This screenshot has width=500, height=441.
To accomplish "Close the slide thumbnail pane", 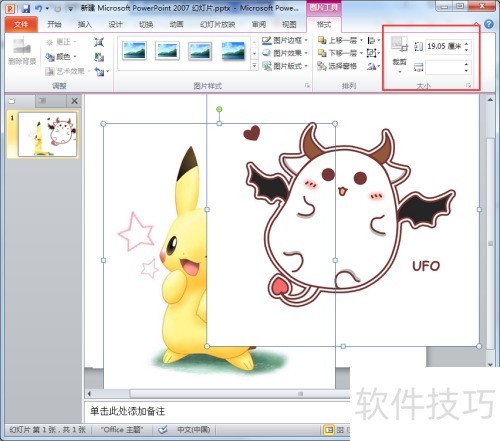I will tap(75, 101).
